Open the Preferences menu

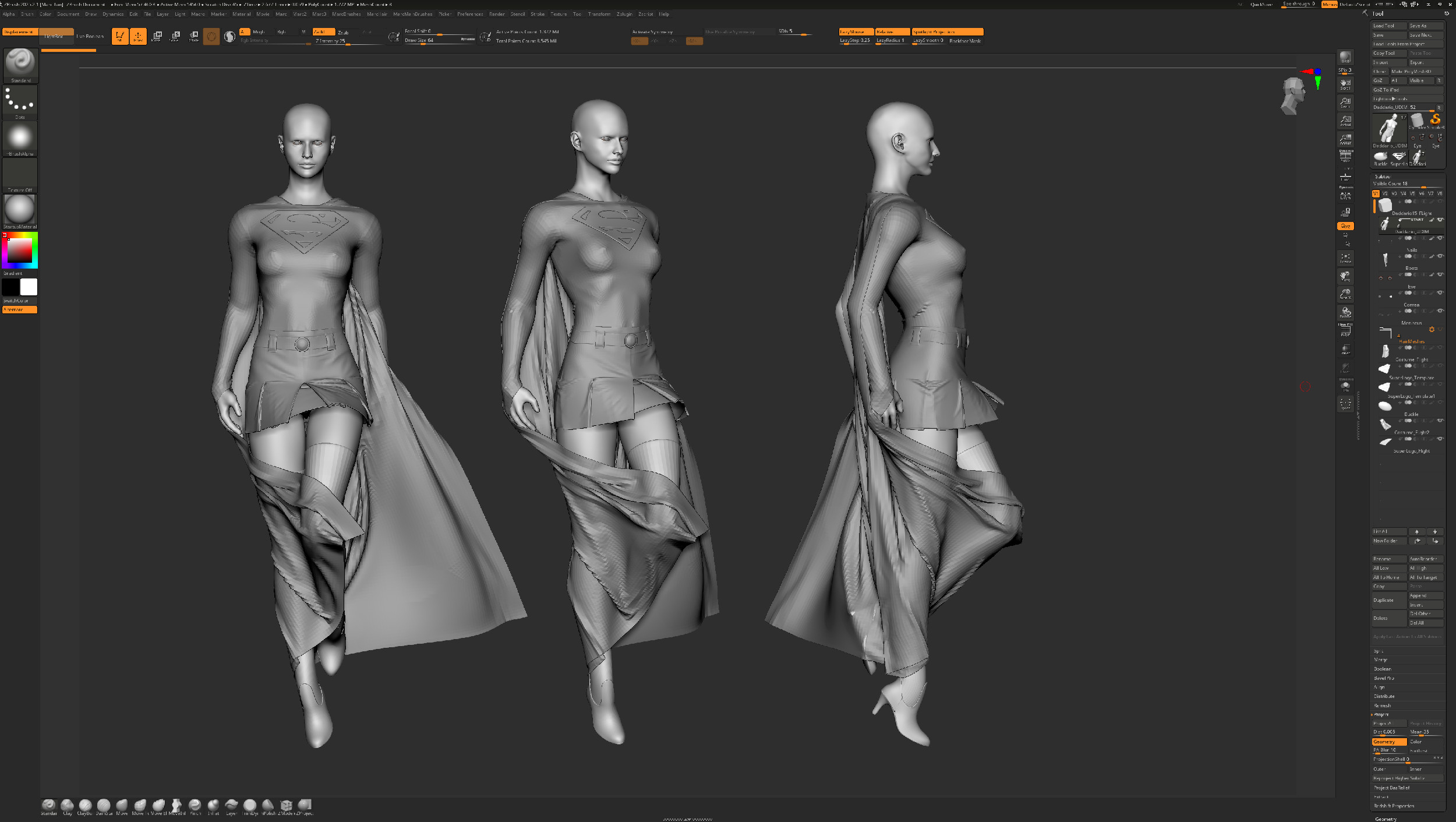pos(470,14)
